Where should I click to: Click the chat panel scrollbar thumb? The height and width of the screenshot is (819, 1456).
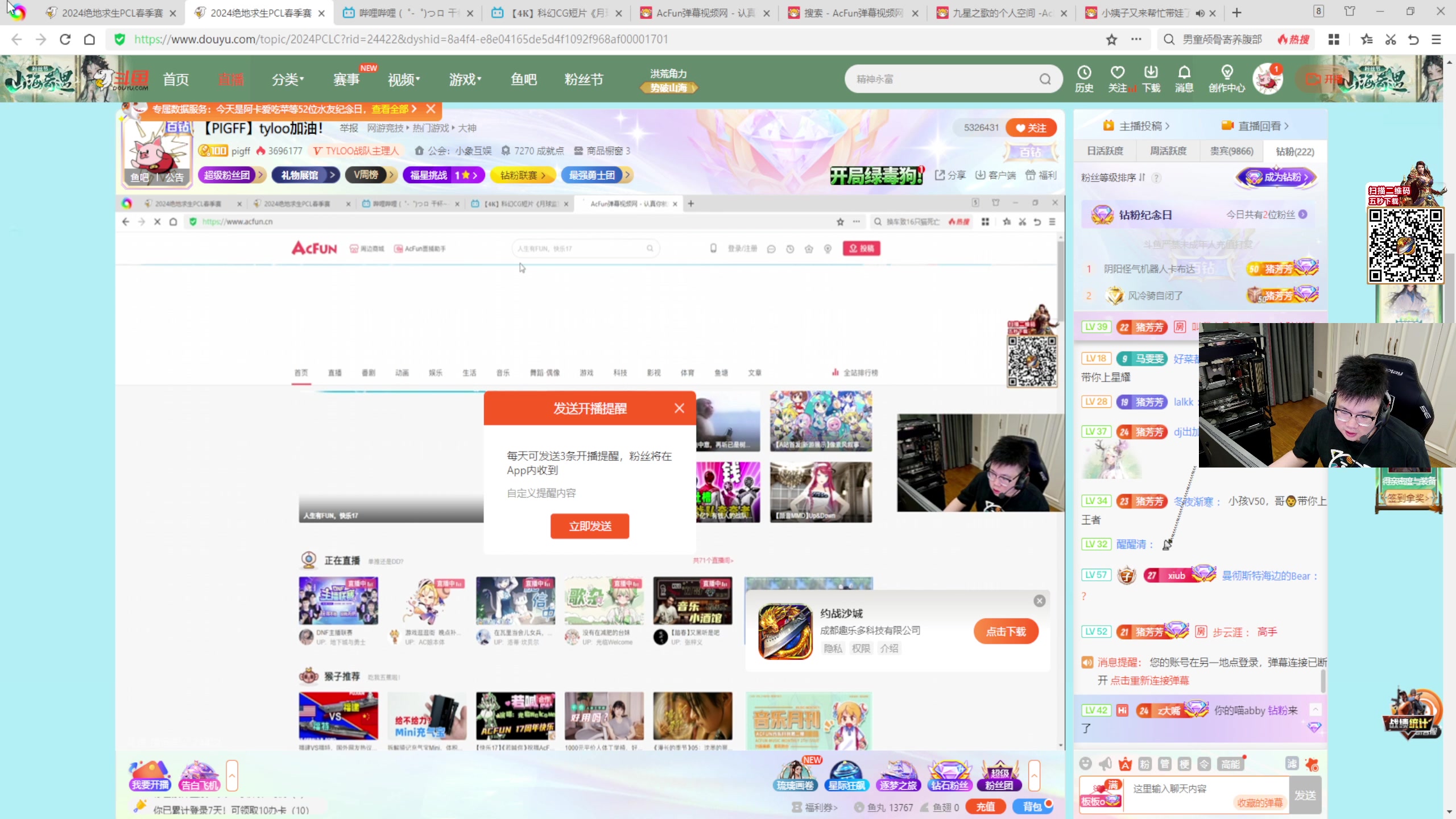point(1322,680)
